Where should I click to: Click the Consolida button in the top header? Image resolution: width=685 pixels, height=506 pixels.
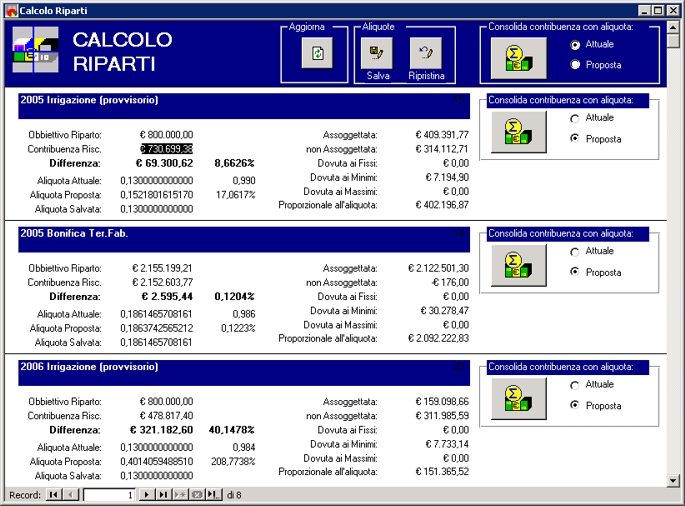(518, 58)
